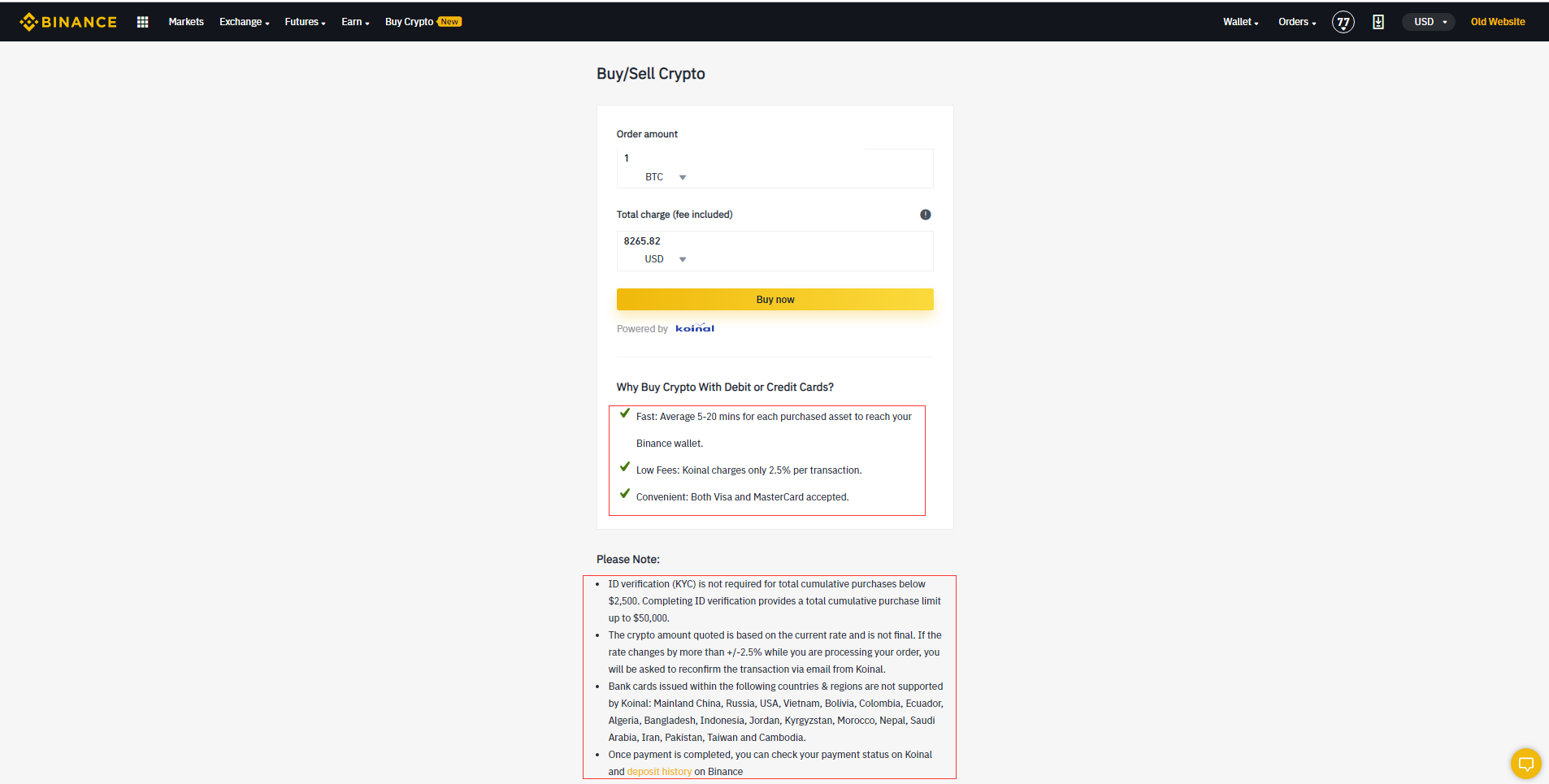
Task: Open the apps grid icon
Action: coord(142,21)
